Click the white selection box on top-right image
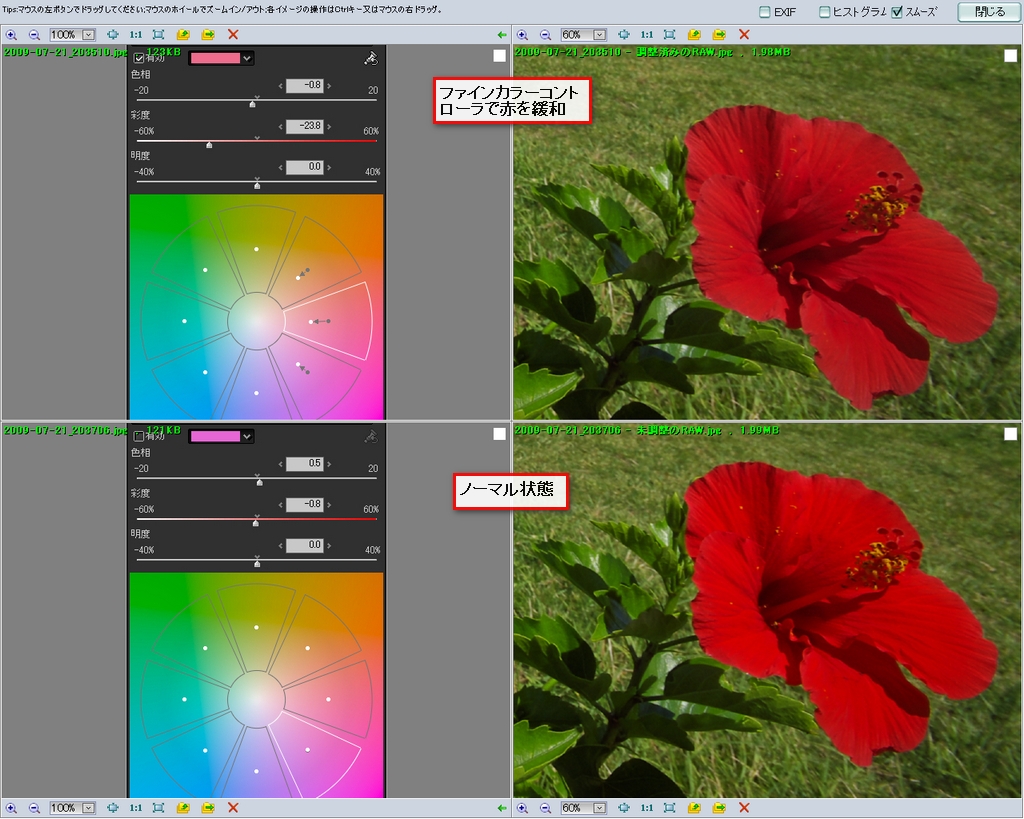 point(1010,56)
